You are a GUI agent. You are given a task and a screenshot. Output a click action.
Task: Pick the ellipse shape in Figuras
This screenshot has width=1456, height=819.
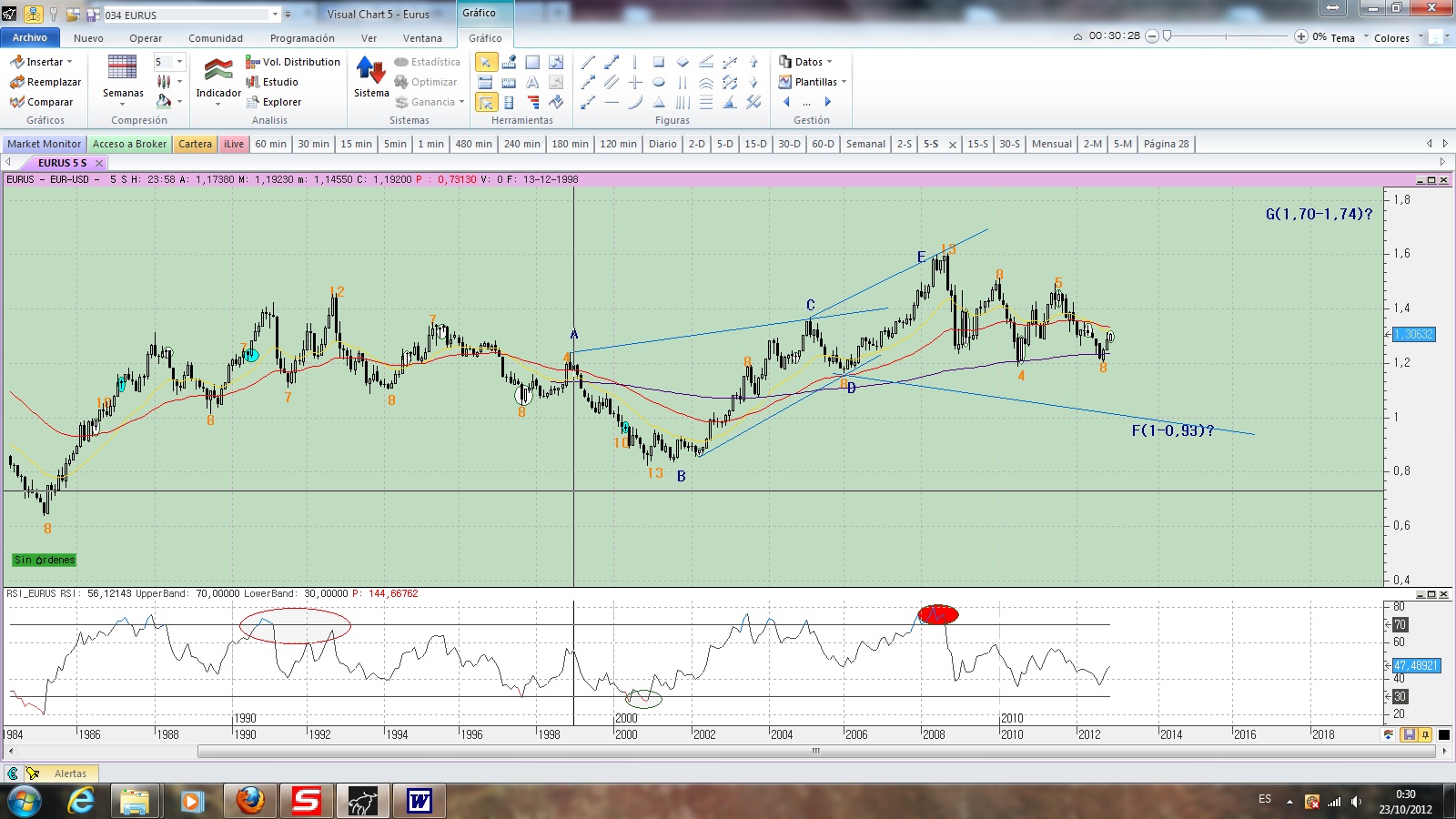pos(659,82)
